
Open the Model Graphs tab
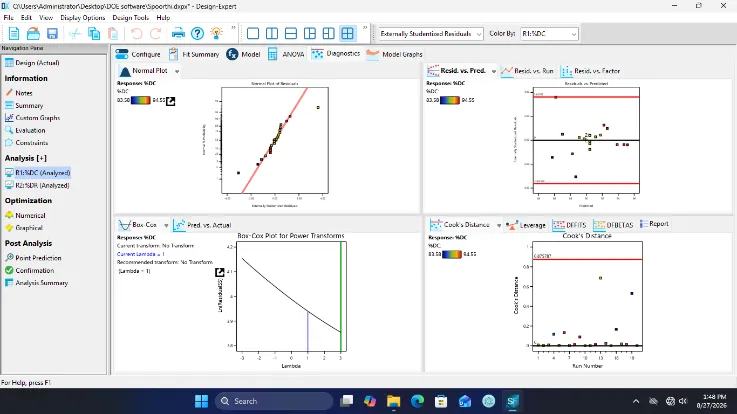(x=394, y=54)
